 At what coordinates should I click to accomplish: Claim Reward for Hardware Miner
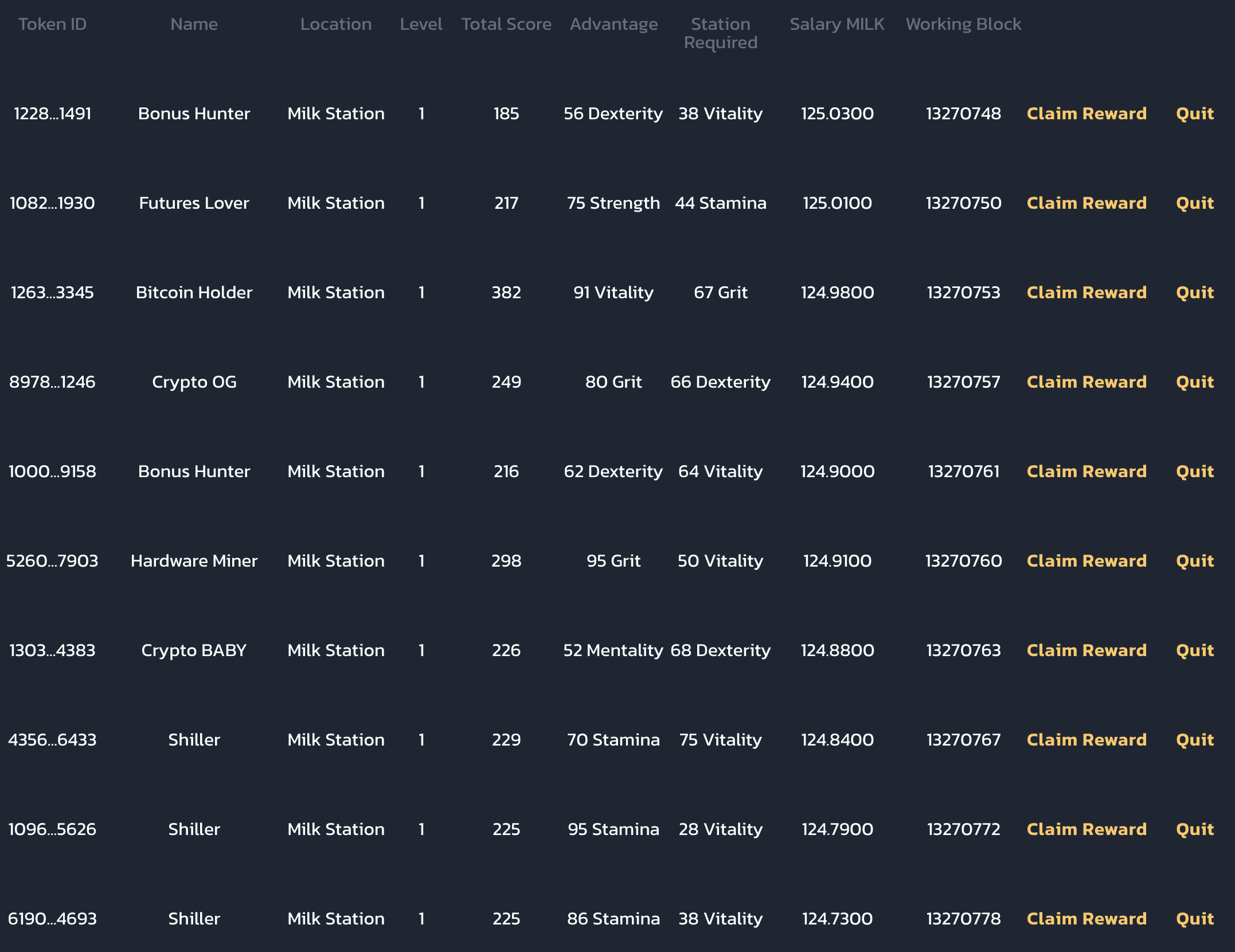tap(1087, 561)
